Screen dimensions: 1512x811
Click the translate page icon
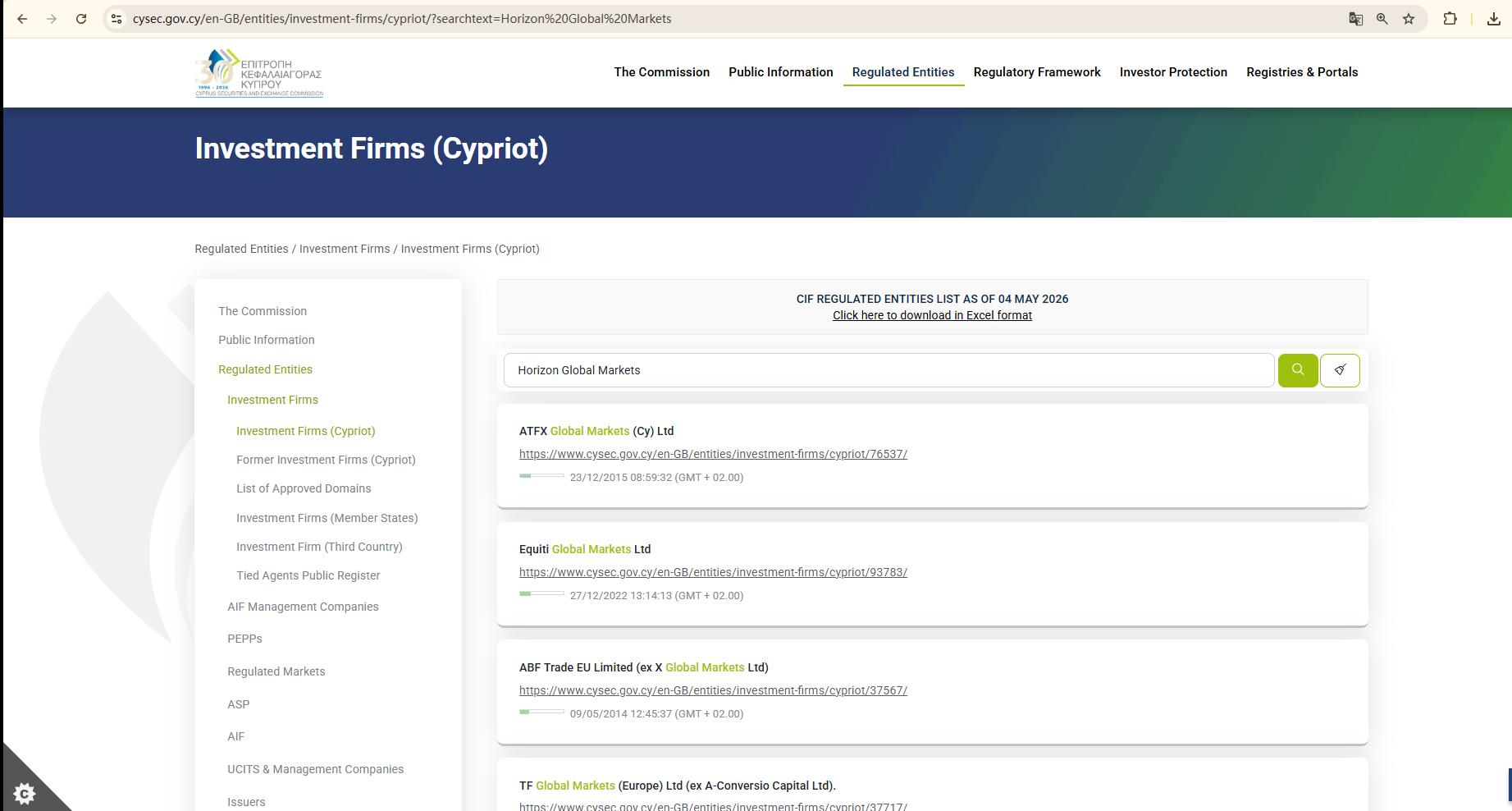1356,19
